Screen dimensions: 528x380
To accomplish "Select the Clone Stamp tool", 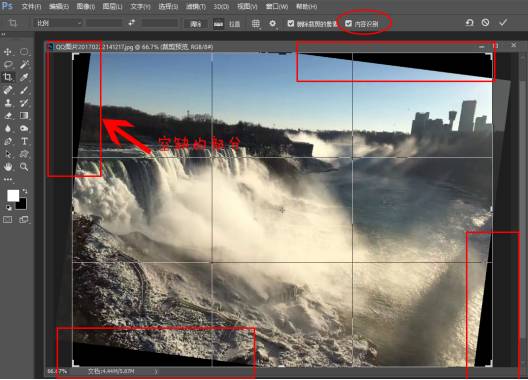I will click(7, 103).
